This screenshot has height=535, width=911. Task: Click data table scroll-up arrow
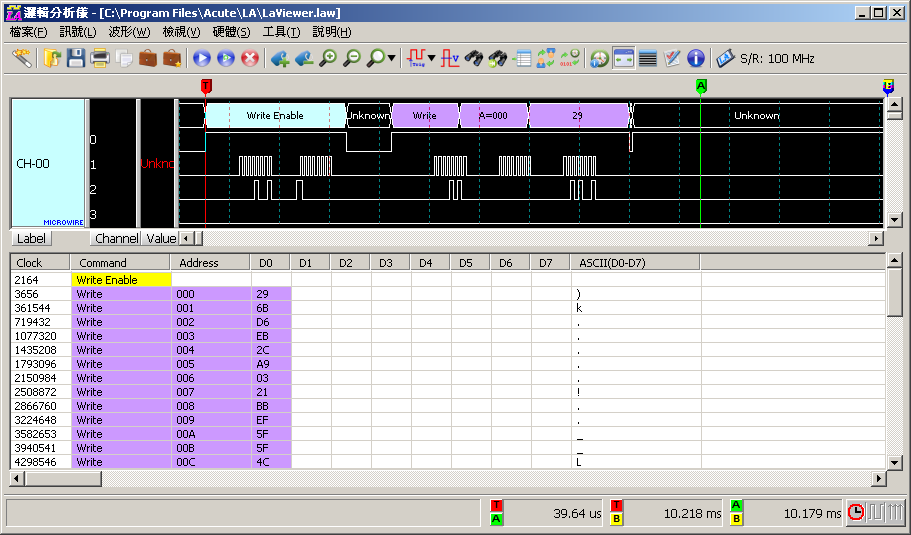tap(895, 260)
